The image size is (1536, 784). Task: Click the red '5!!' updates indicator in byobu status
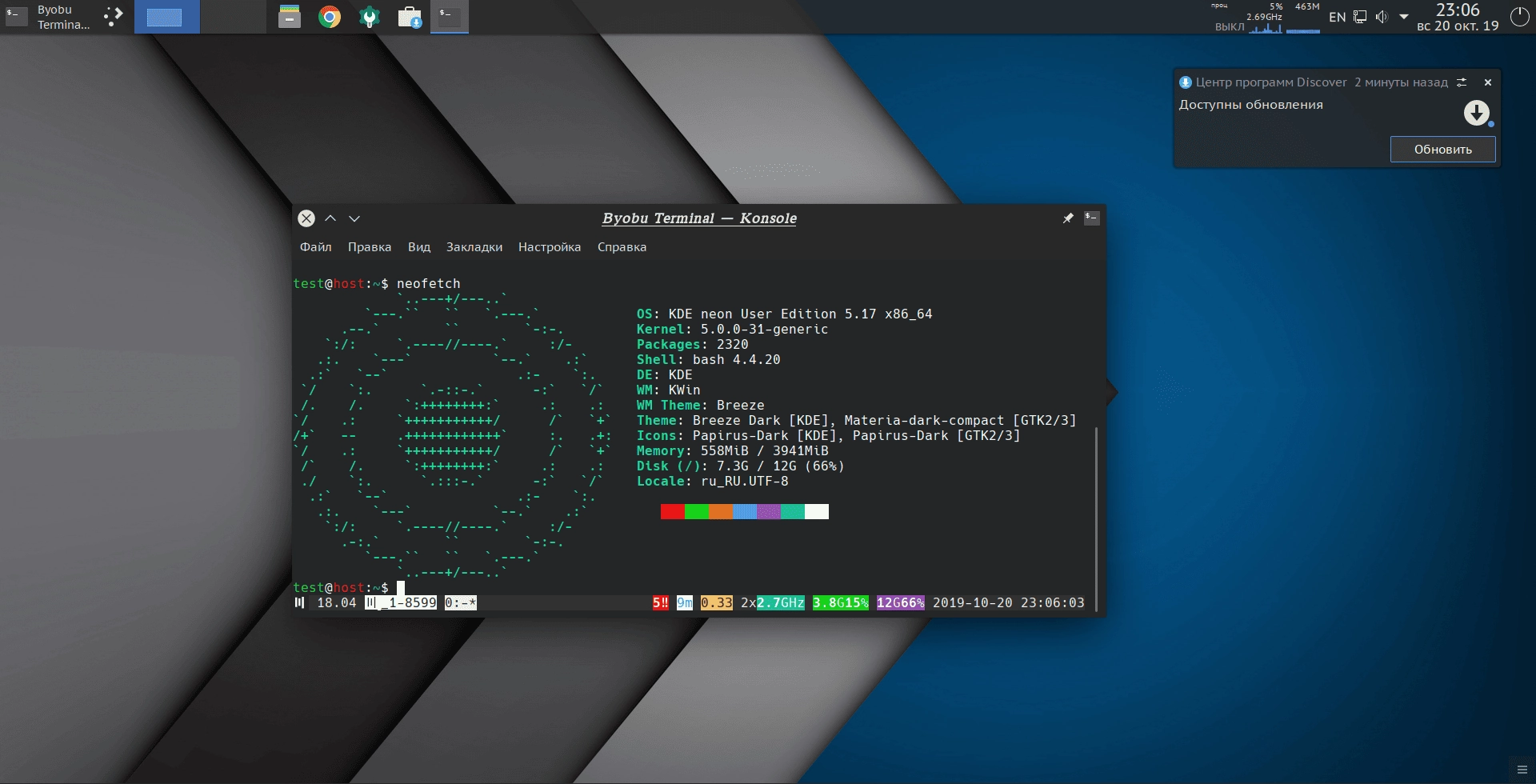click(661, 603)
